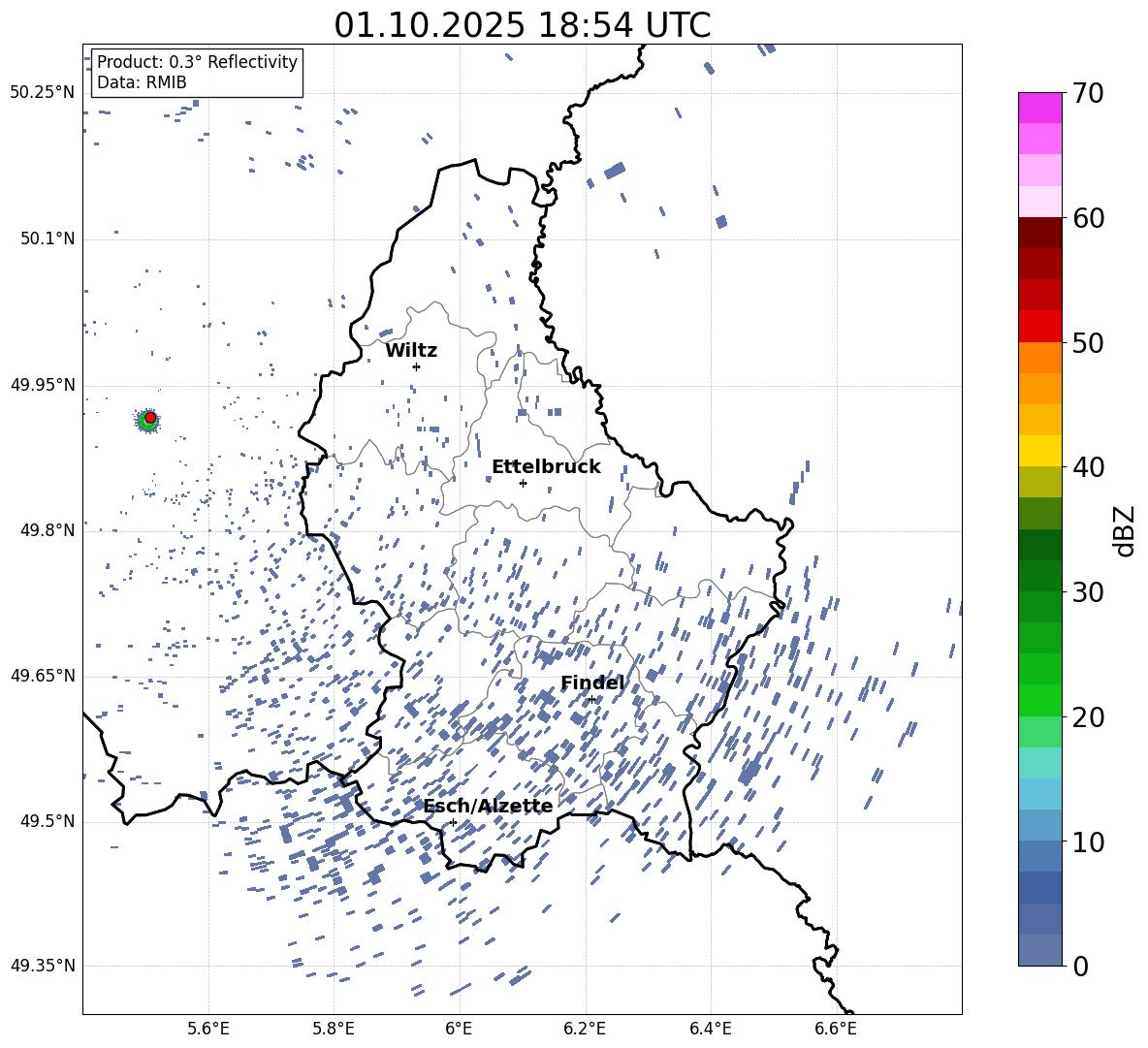Click the yellow colorbar segment above 40

click(1039, 452)
